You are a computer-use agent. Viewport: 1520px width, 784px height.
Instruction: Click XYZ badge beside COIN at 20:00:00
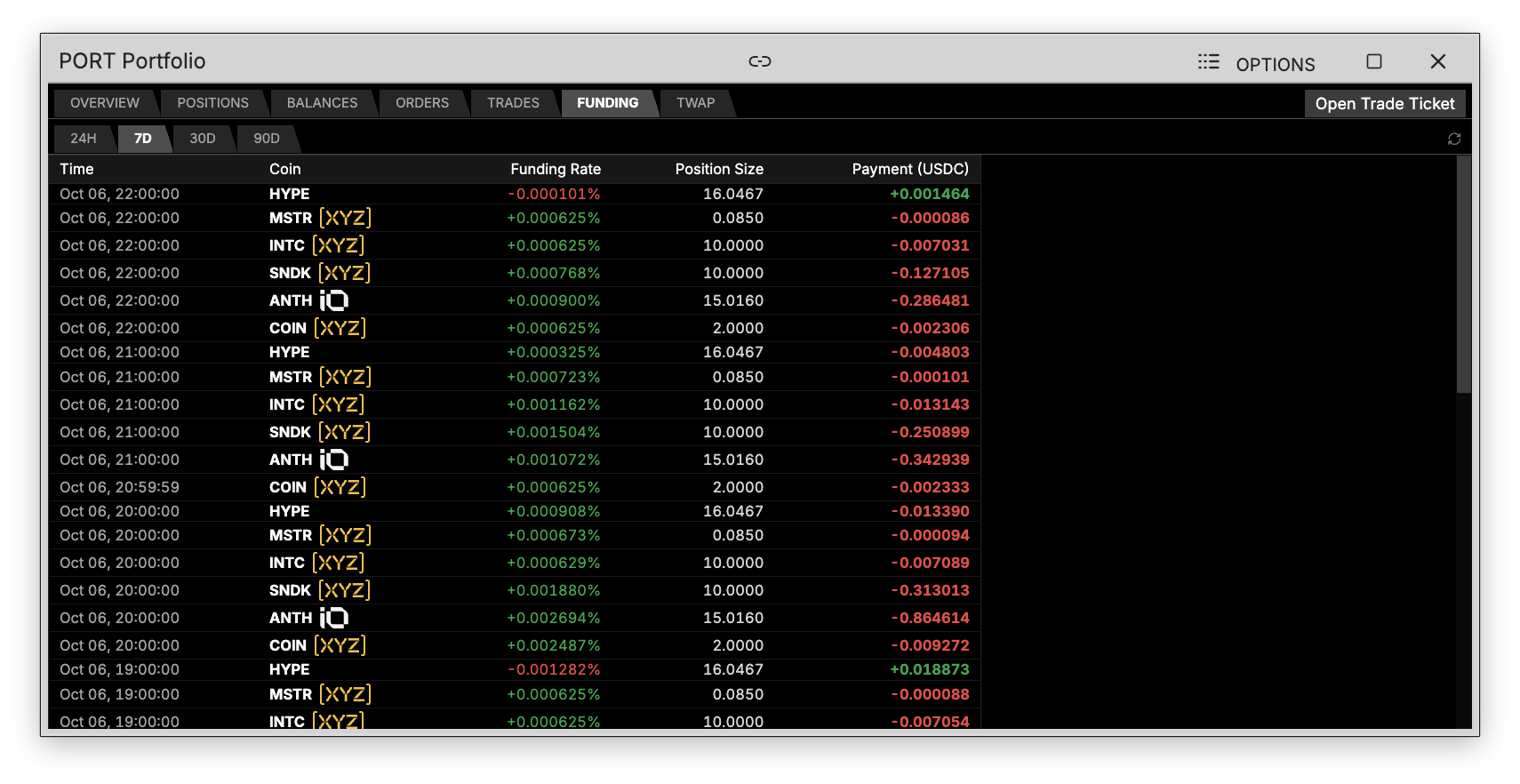coord(340,645)
